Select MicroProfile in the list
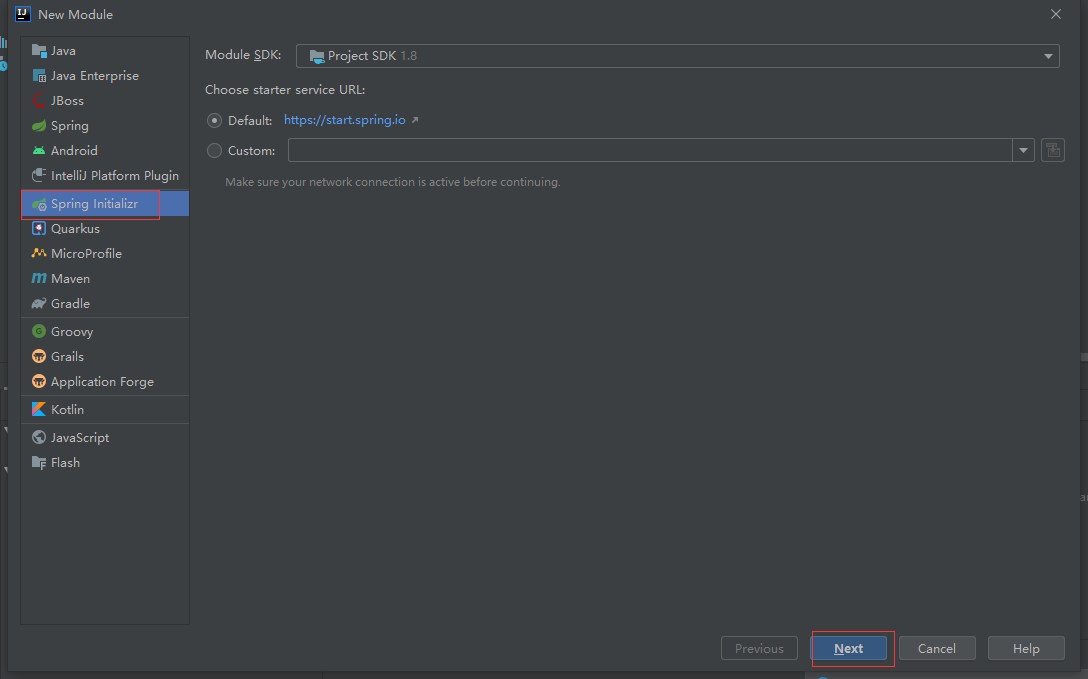Image resolution: width=1088 pixels, height=679 pixels. [105, 253]
